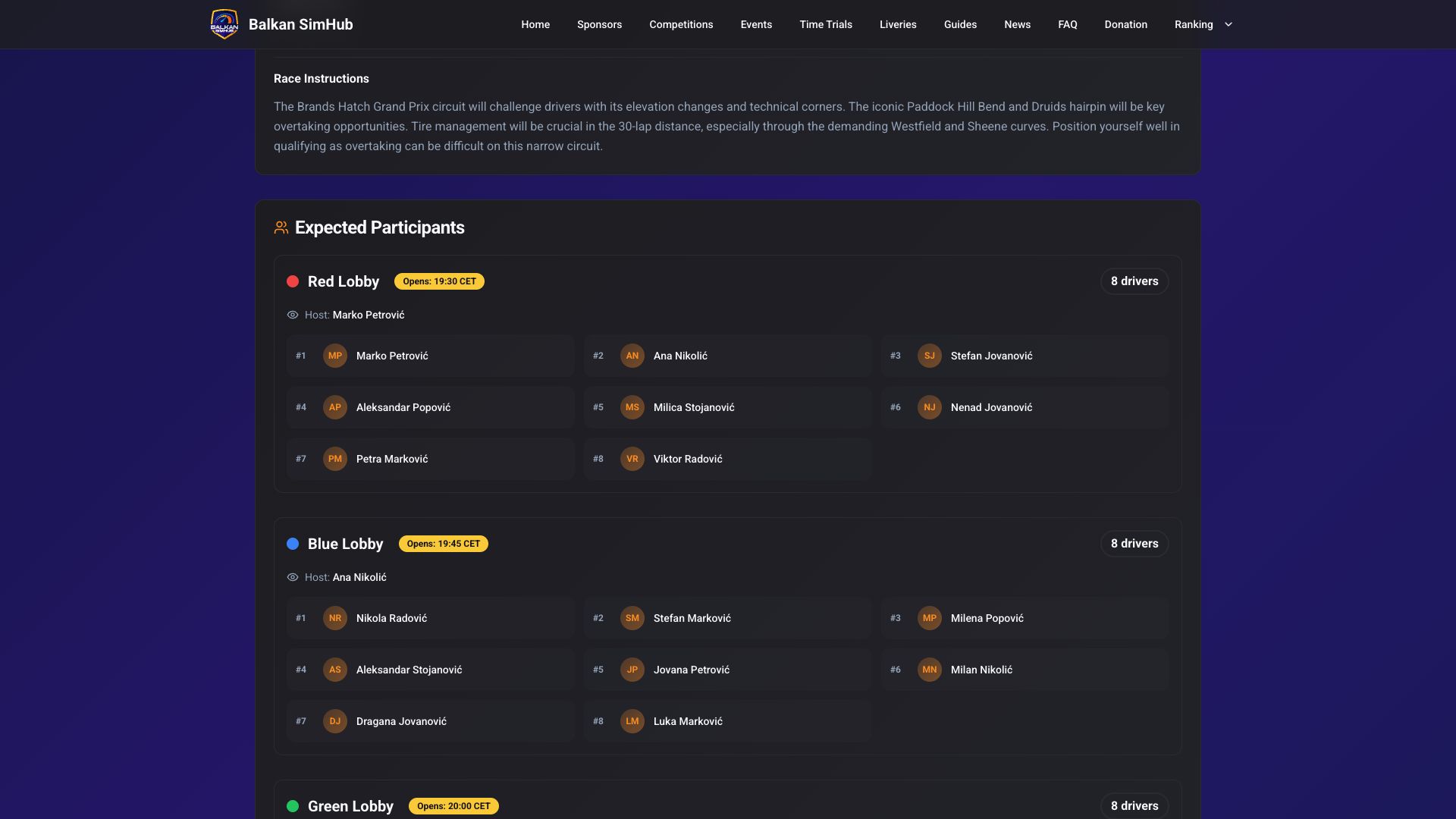
Task: Open the Liveries navigation link
Action: tap(898, 24)
